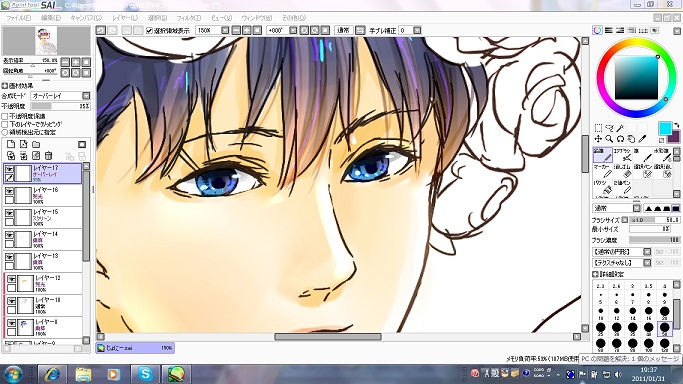Select the lasso selection tool
The width and height of the screenshot is (683, 384).
[x=609, y=128]
